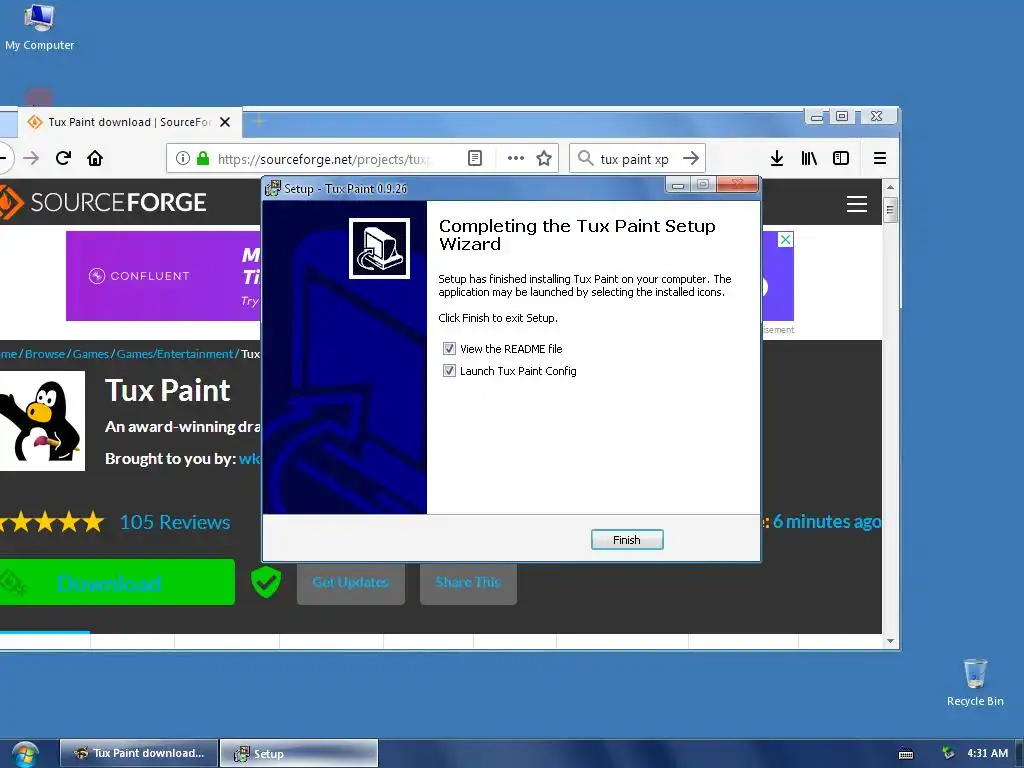This screenshot has height=768, width=1024.
Task: Click the five-star rating
Action: tap(52, 522)
